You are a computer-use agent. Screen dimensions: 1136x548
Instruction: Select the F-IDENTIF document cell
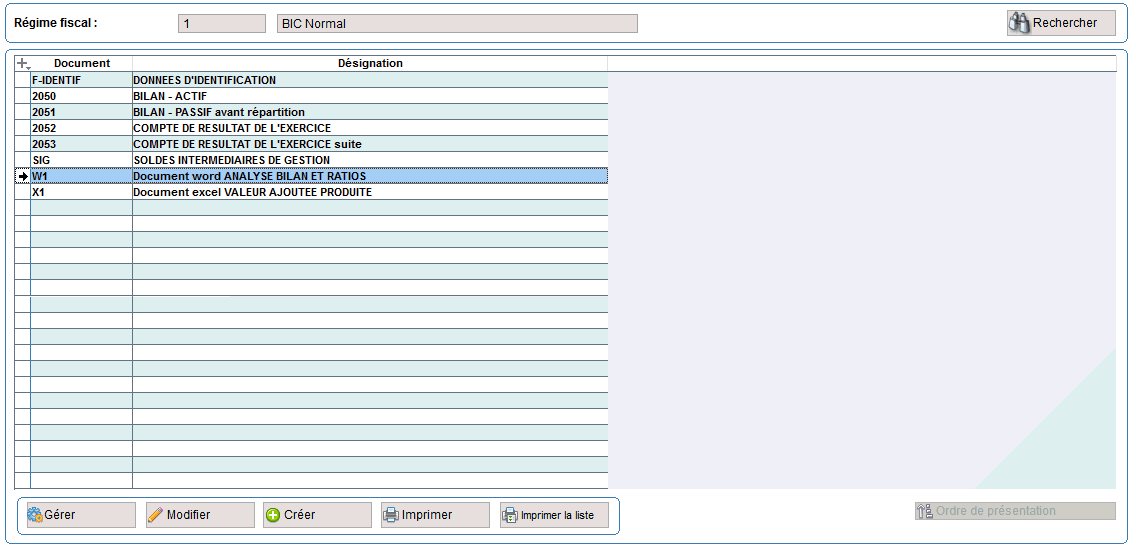tap(81, 80)
